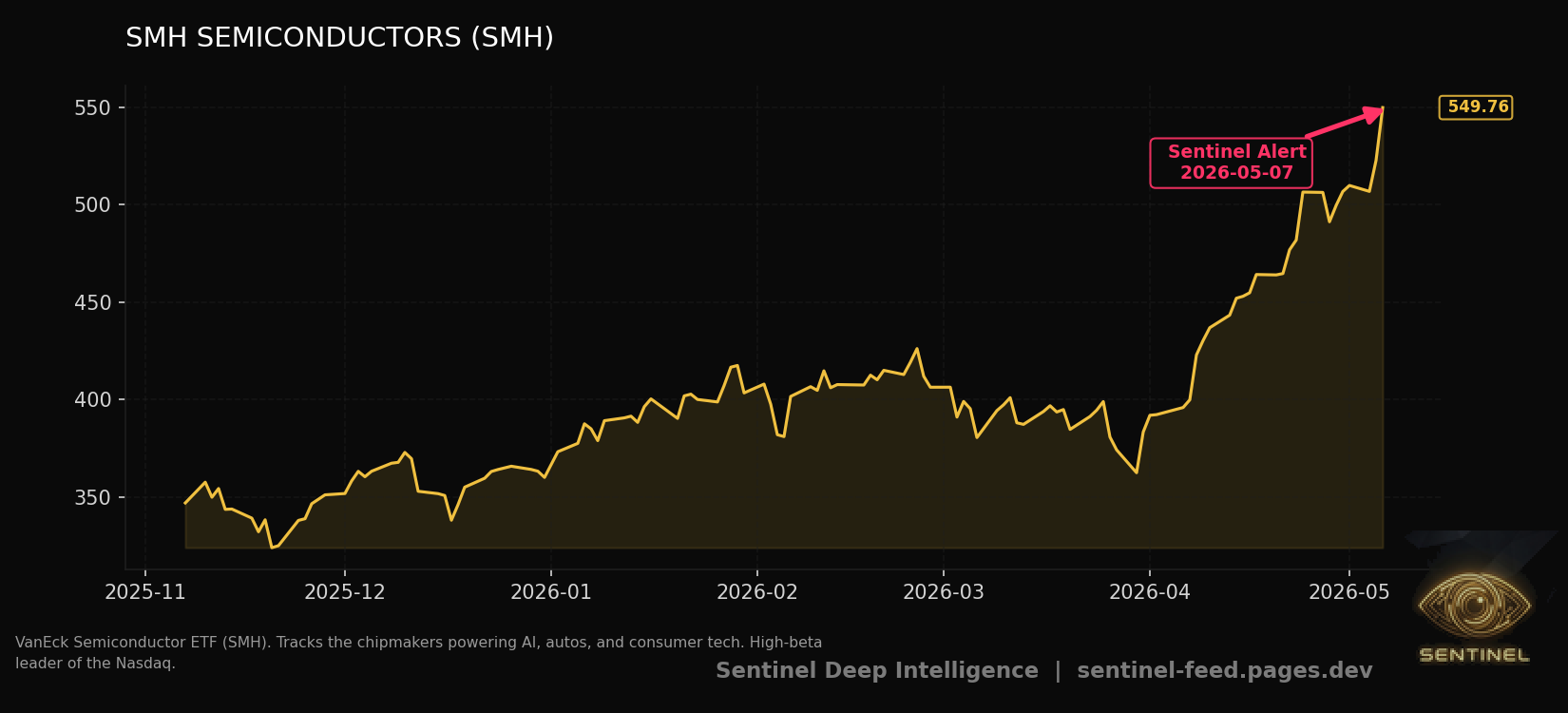Click the x-axis label 2026-03

click(944, 592)
